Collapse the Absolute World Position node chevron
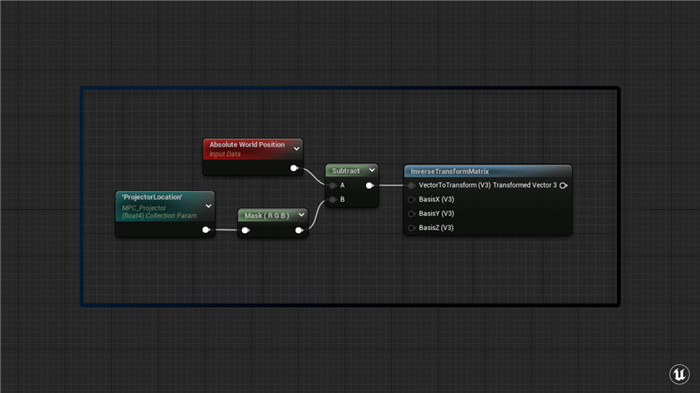The image size is (700, 393). [296, 149]
